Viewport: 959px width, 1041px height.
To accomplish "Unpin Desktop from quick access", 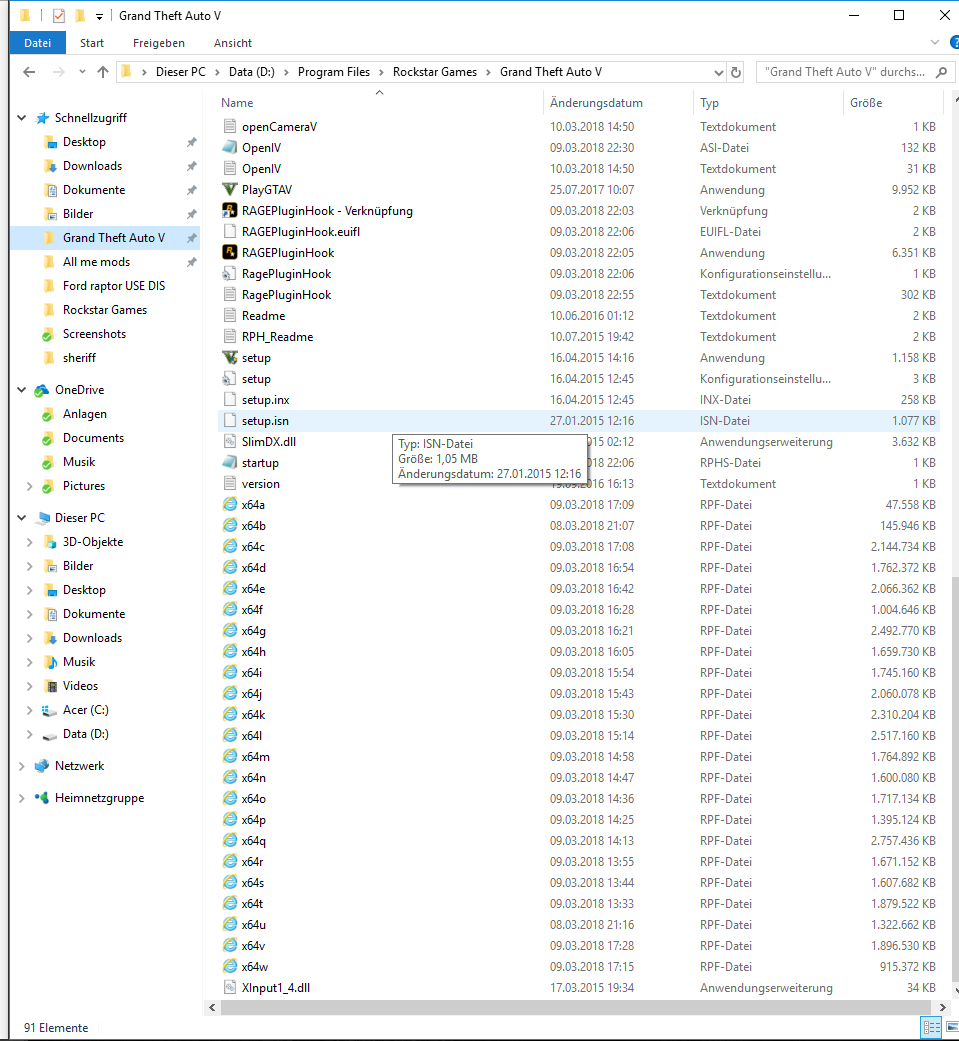I will click(x=191, y=142).
